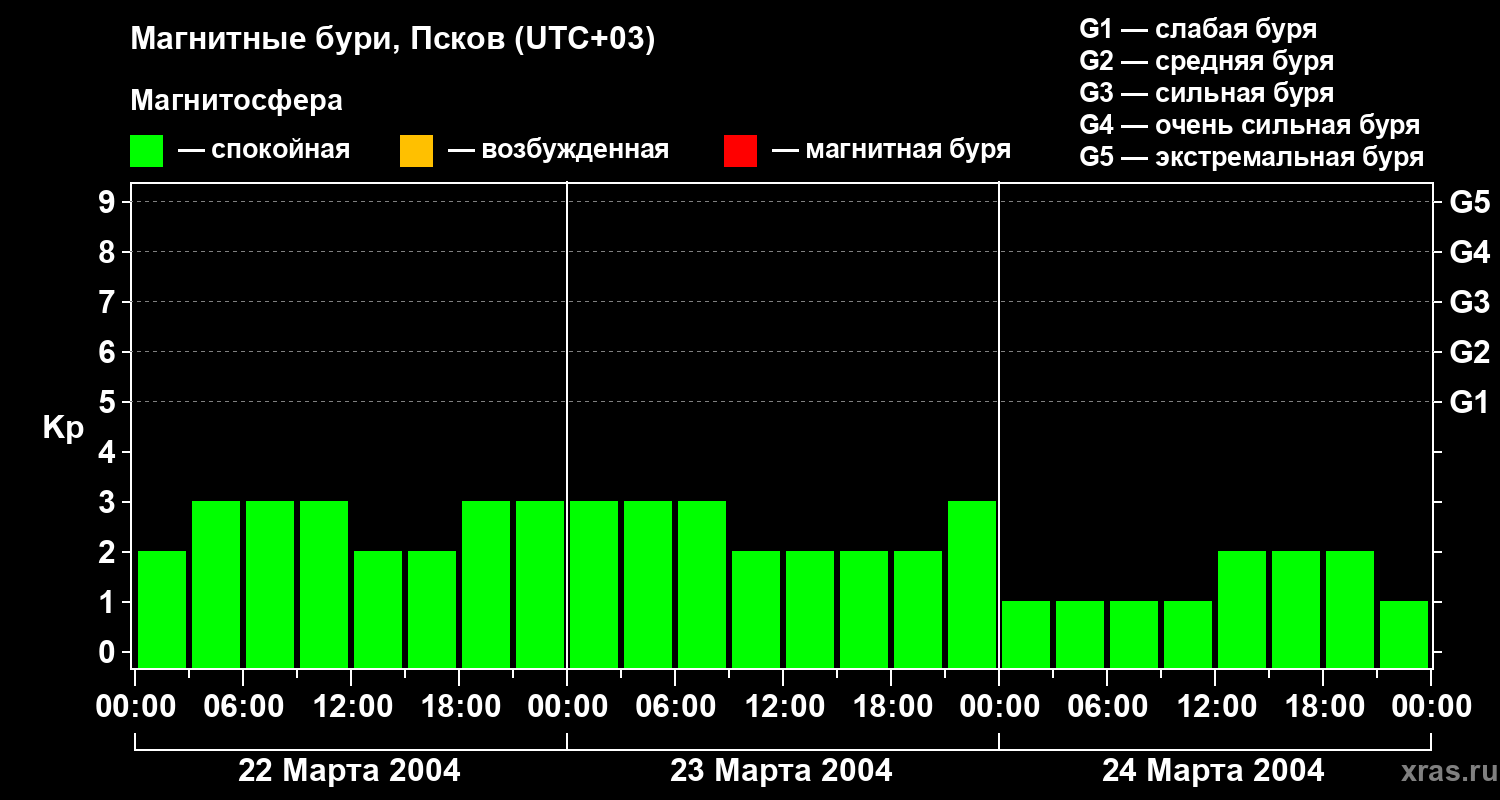The height and width of the screenshot is (800, 1500).
Task: Select the 'G5 — экстремальная буря' legend entry
Action: pos(1251,157)
